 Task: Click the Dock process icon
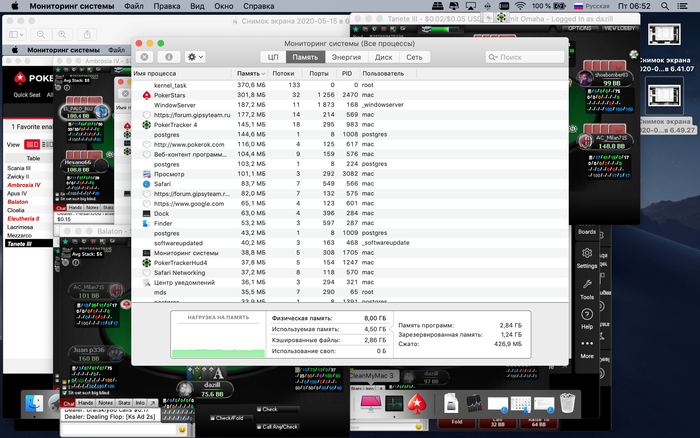coord(146,213)
